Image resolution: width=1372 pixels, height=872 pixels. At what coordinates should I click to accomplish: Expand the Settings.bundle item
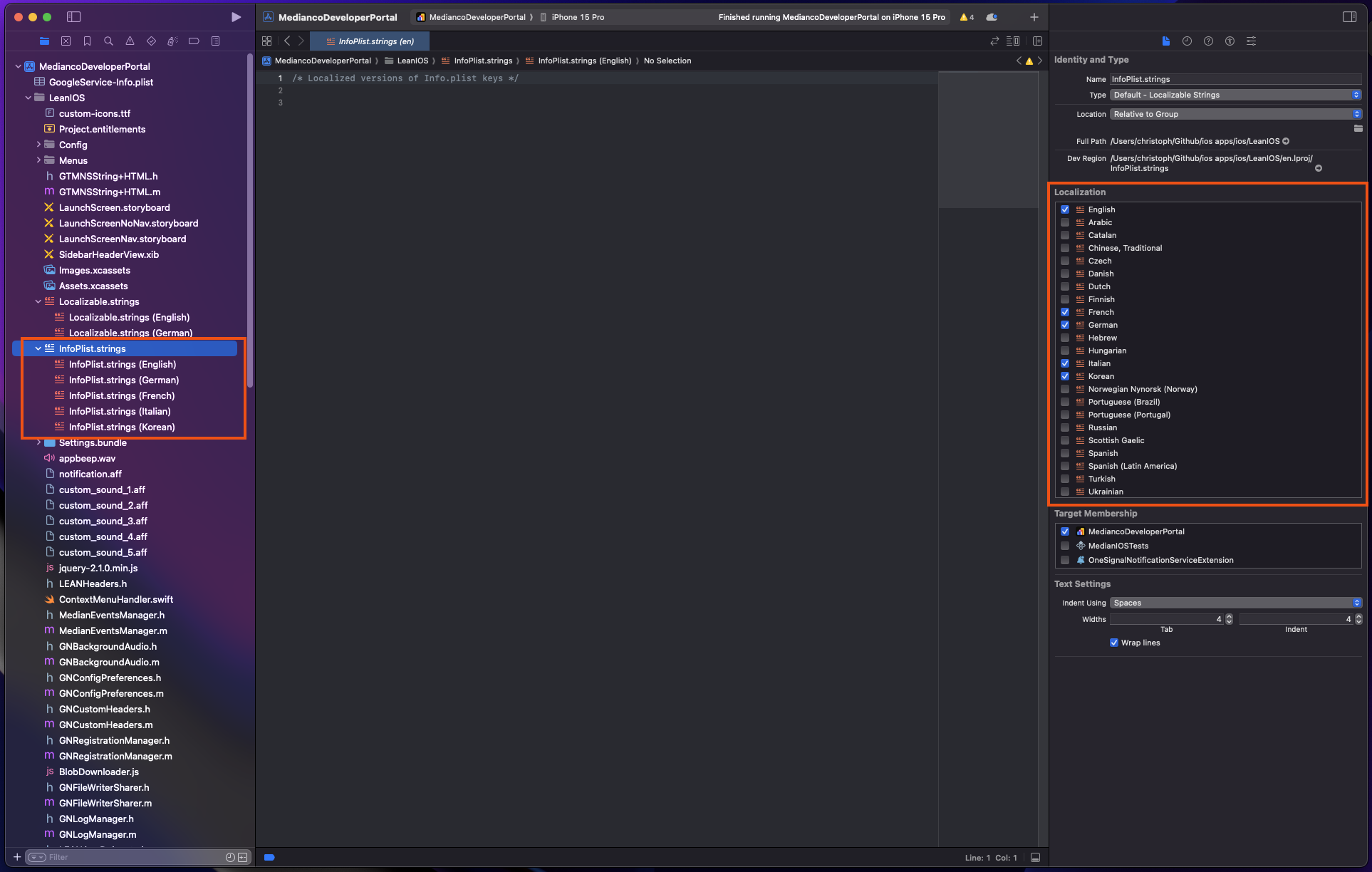[38, 442]
